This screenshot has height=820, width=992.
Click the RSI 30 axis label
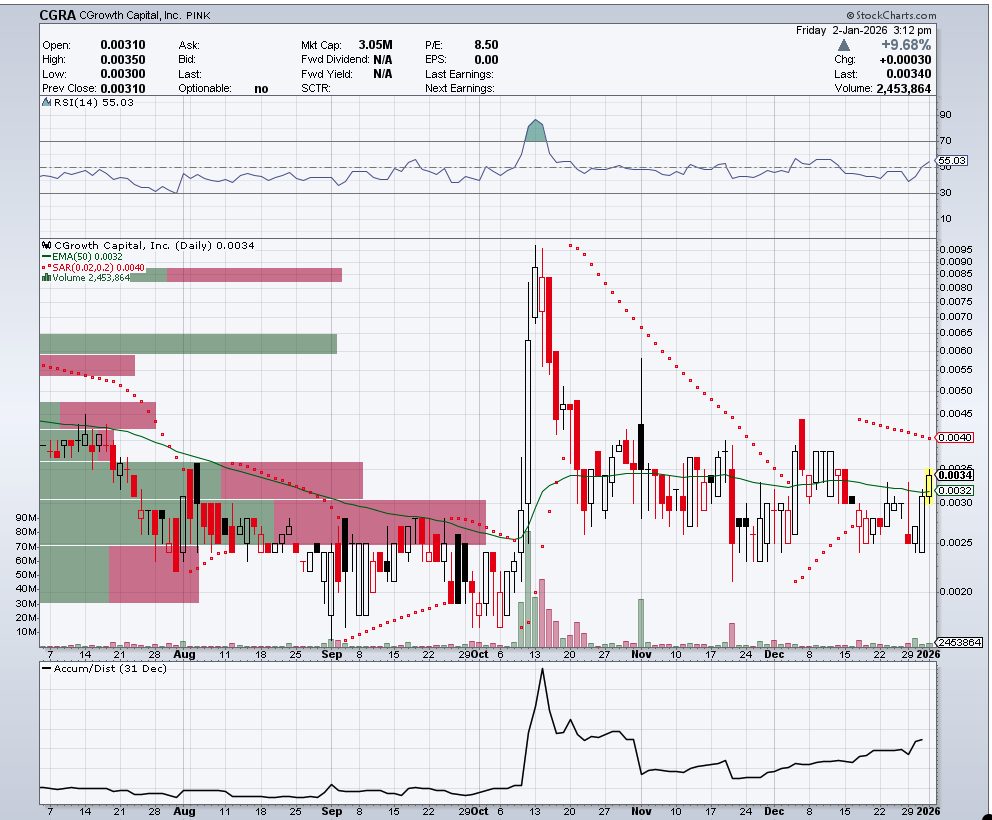(945, 192)
